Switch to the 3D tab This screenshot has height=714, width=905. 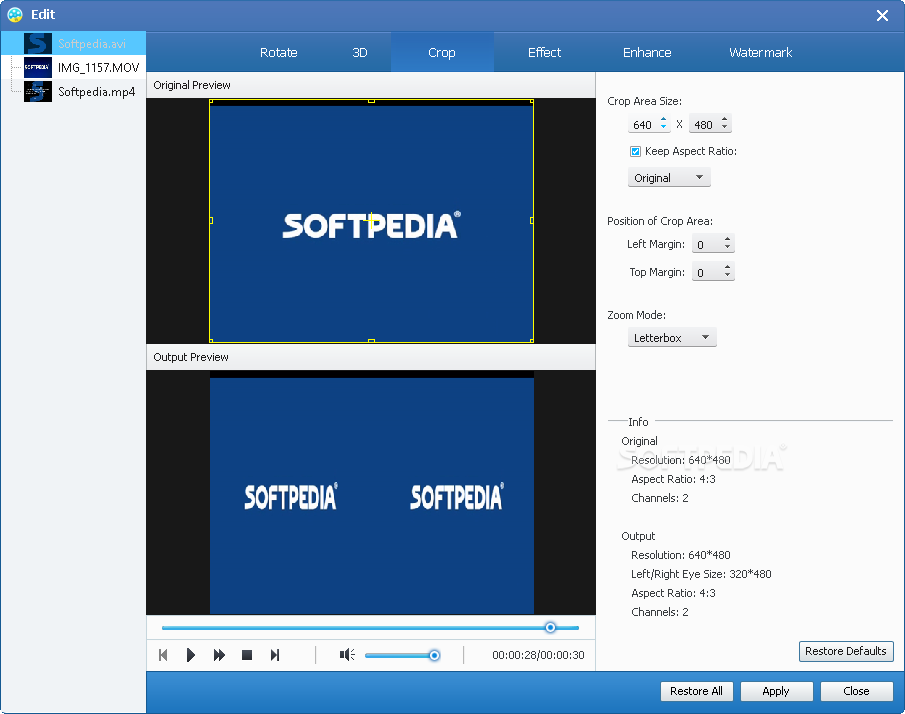pos(360,53)
